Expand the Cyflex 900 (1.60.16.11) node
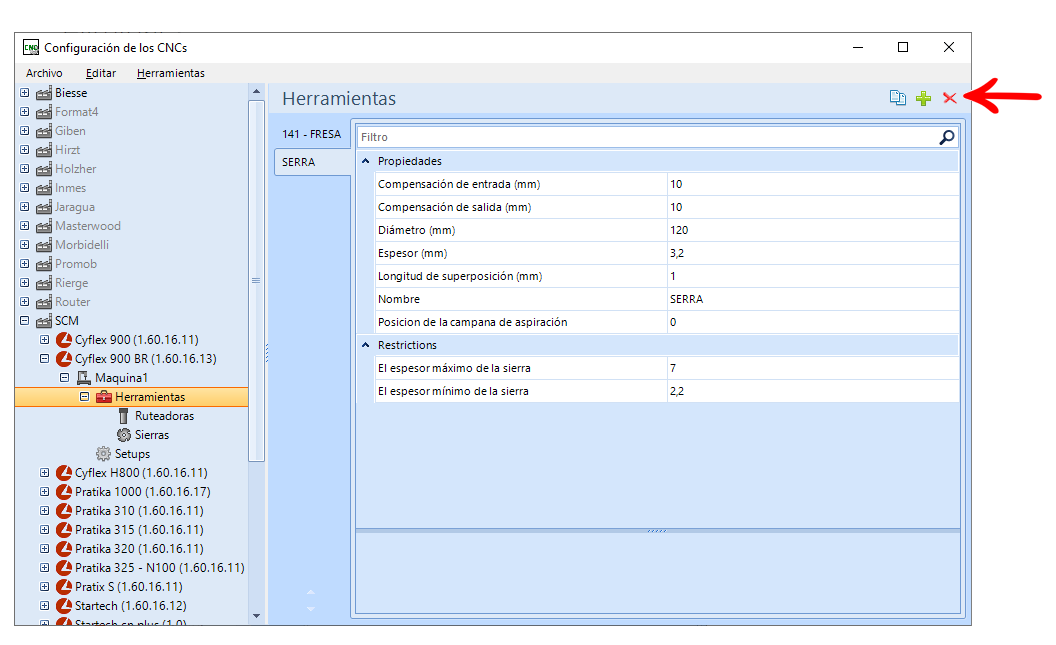Screen dimensions: 1056x645 click(x=44, y=340)
